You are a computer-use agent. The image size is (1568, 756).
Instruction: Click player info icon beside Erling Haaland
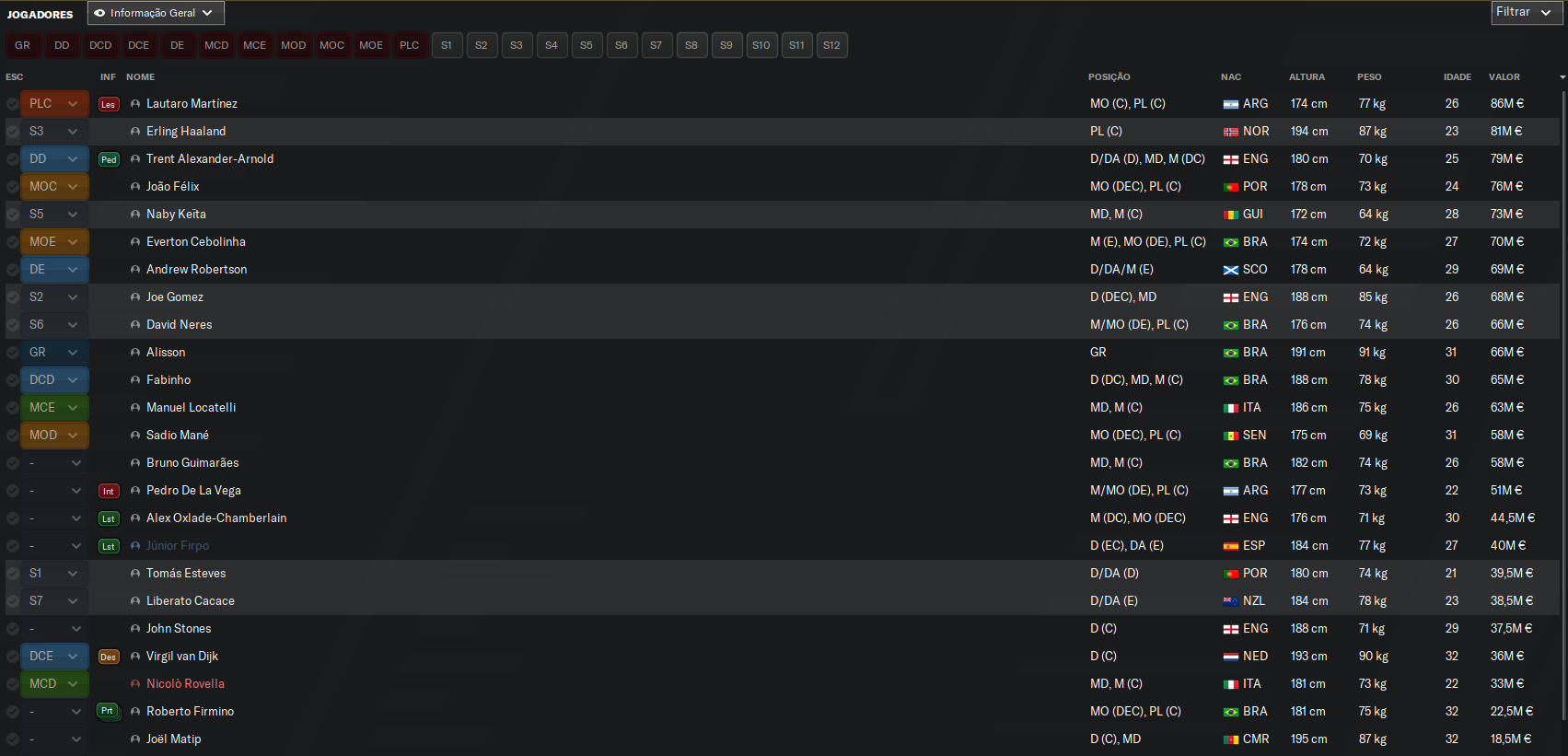pos(135,132)
